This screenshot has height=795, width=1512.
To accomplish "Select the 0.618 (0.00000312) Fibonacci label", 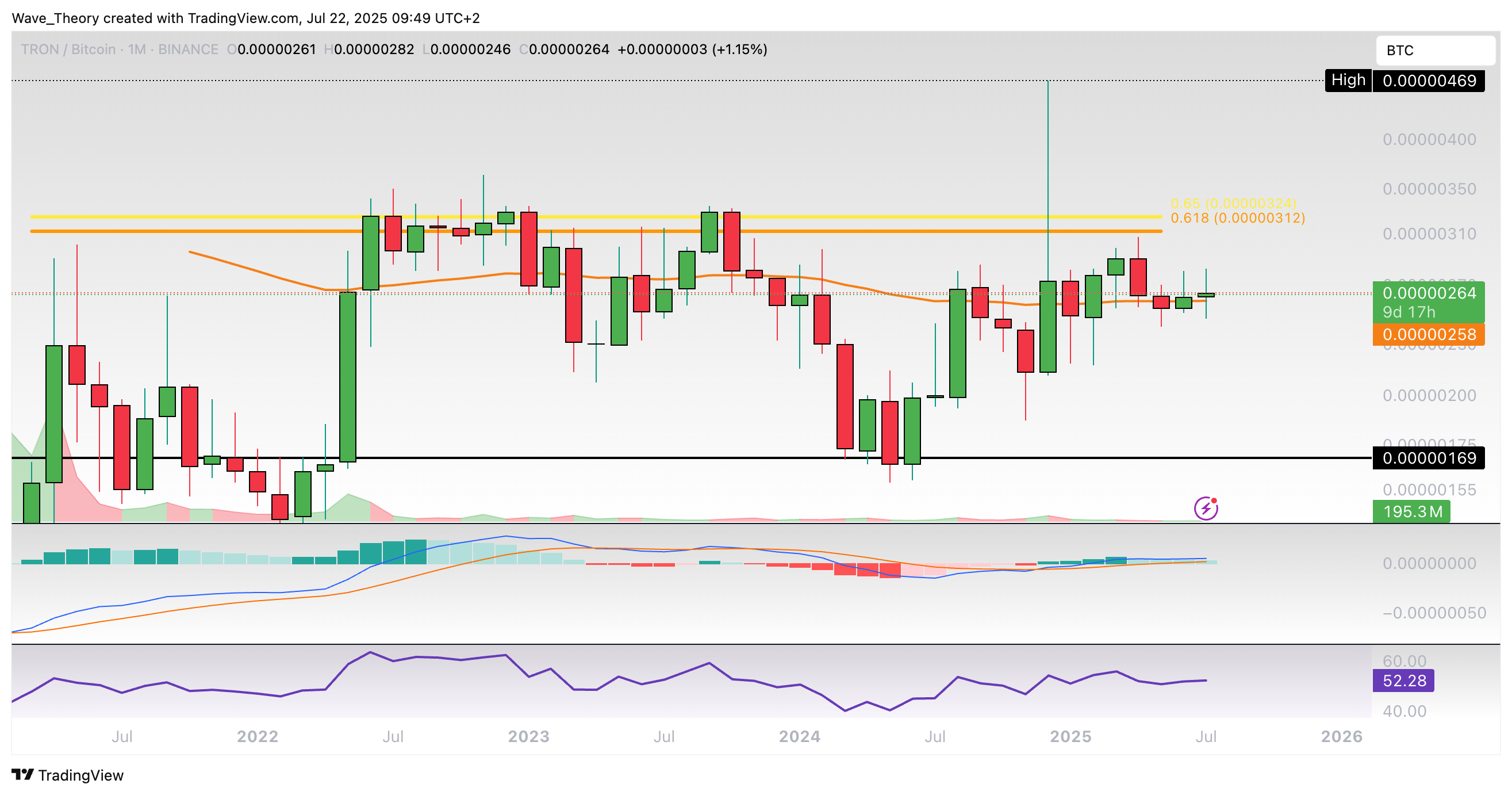I will [x=1237, y=218].
